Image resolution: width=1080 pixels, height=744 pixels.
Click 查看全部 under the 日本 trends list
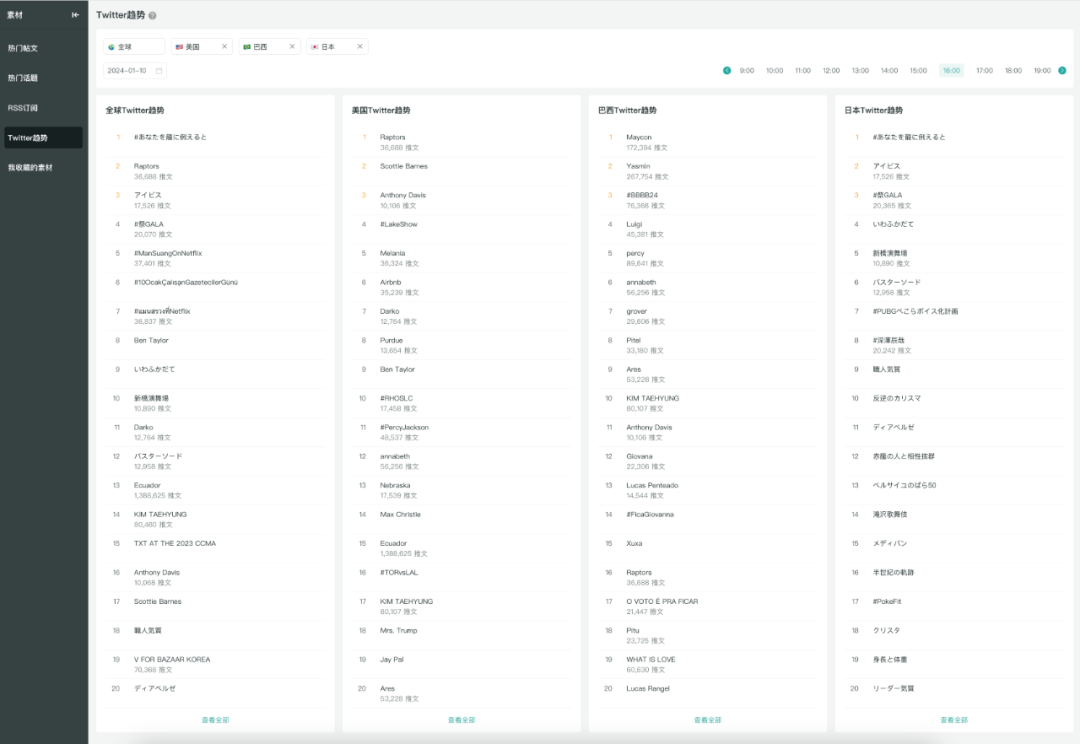tap(954, 720)
